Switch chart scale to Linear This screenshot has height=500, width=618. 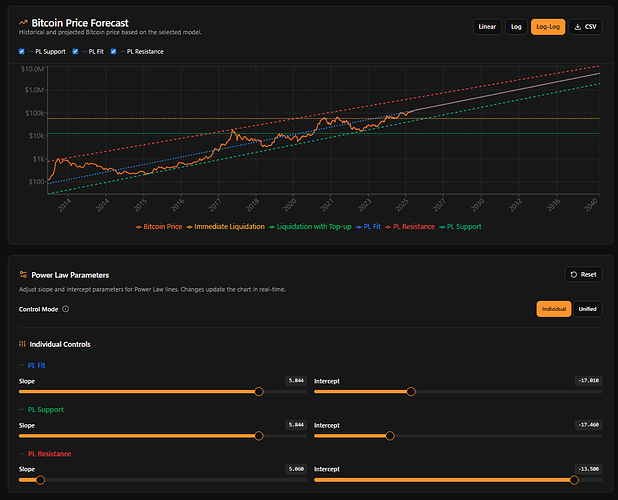pyautogui.click(x=487, y=27)
